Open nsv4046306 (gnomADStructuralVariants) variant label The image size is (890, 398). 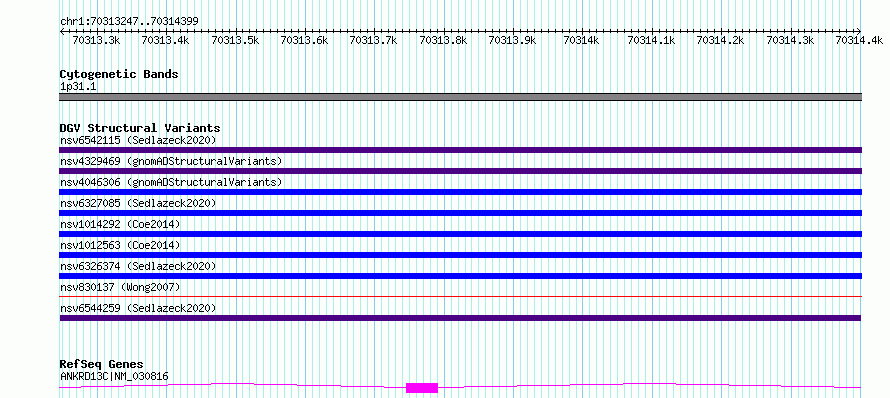(171, 182)
